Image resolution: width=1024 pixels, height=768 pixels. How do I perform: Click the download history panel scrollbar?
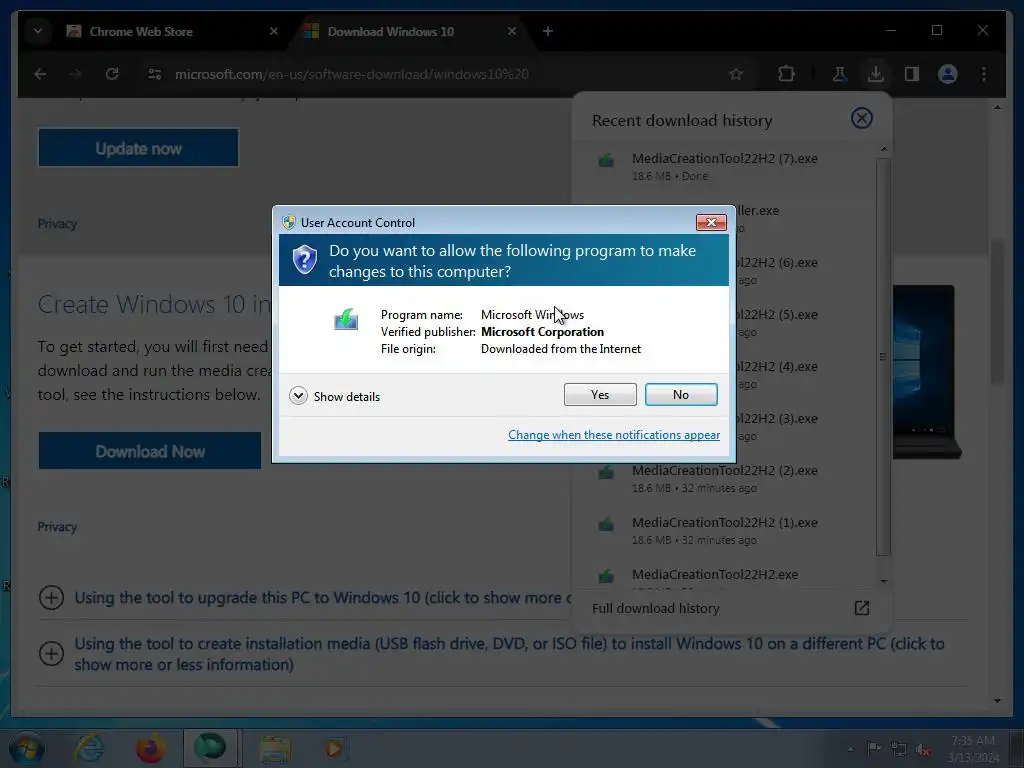point(883,357)
